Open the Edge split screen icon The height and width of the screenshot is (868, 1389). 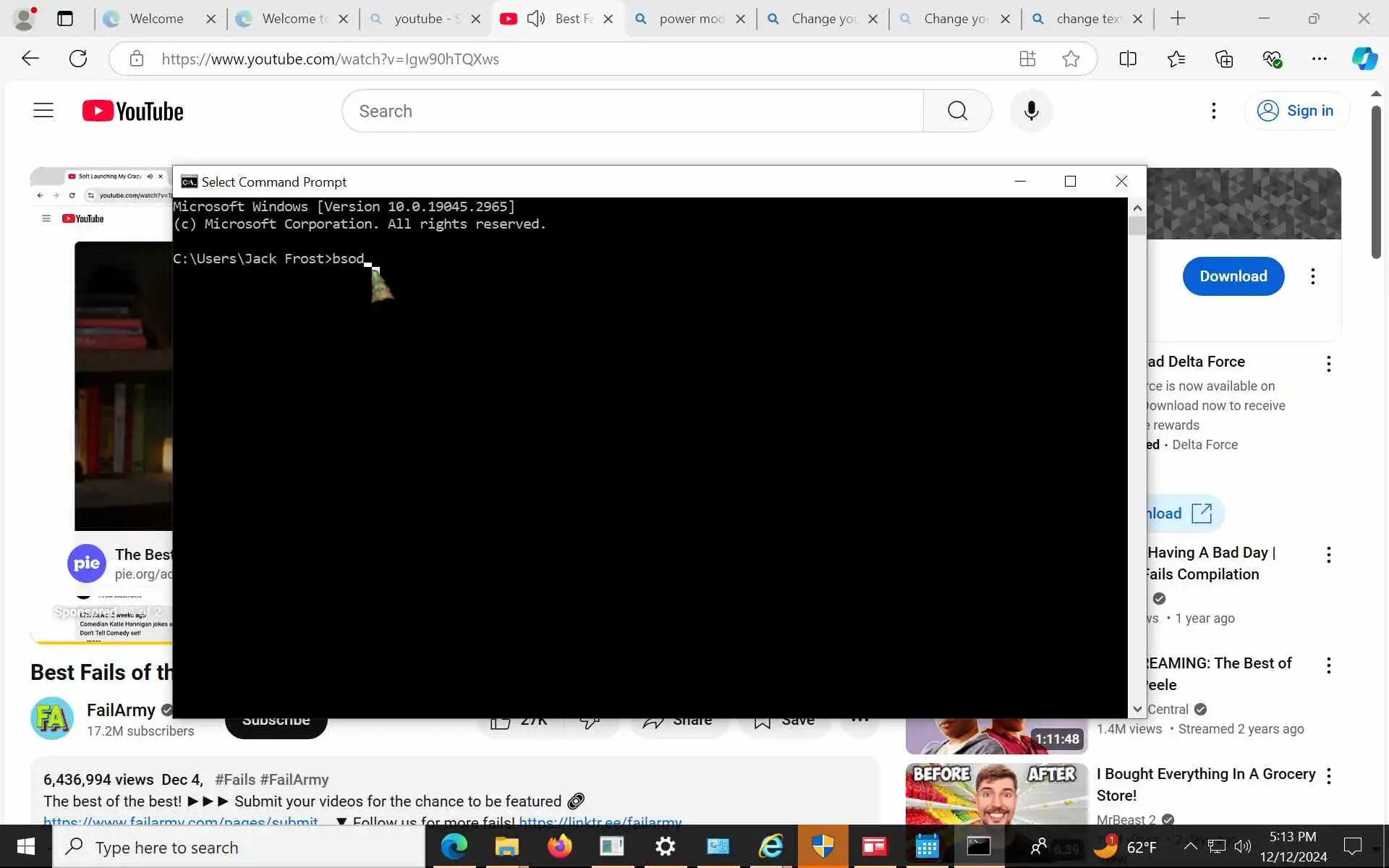[x=1127, y=59]
